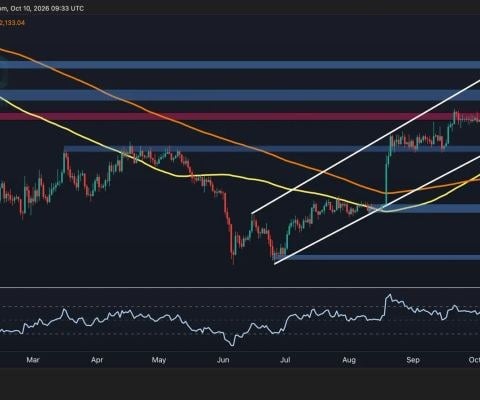Select the red horizontal resistance zone
Viewport: 480px width, 400px height.
[x=240, y=117]
